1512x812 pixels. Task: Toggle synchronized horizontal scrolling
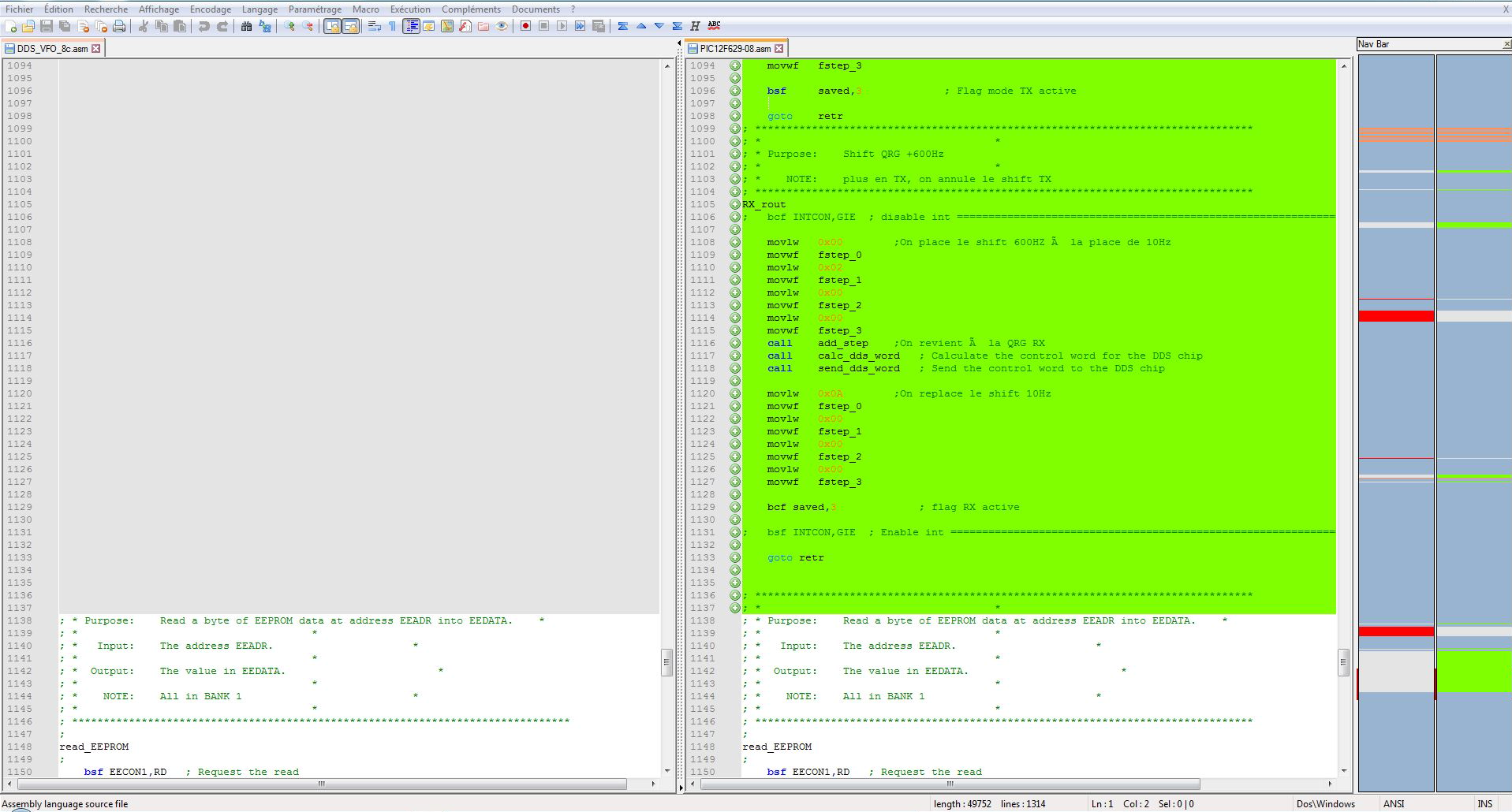point(350,27)
